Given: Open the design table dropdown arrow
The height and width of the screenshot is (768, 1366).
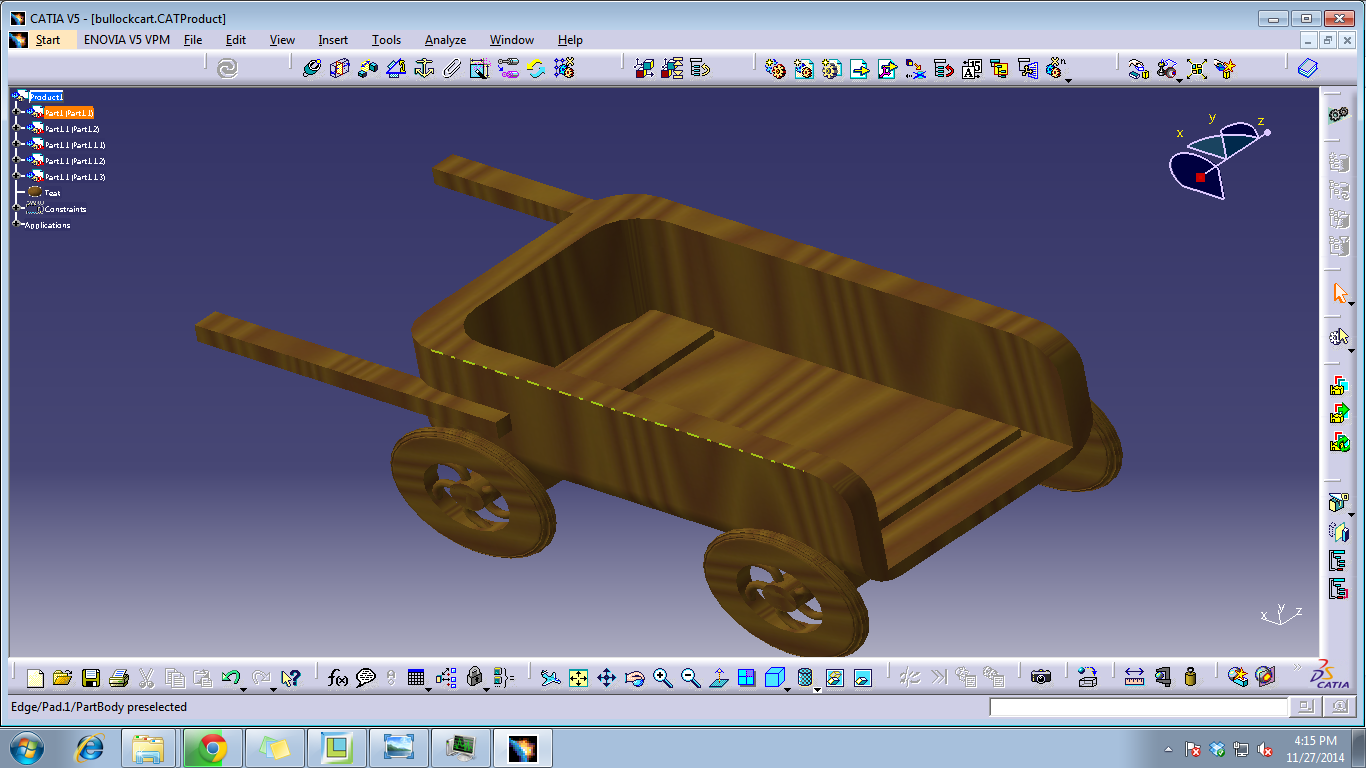Looking at the screenshot, I should point(429,689).
